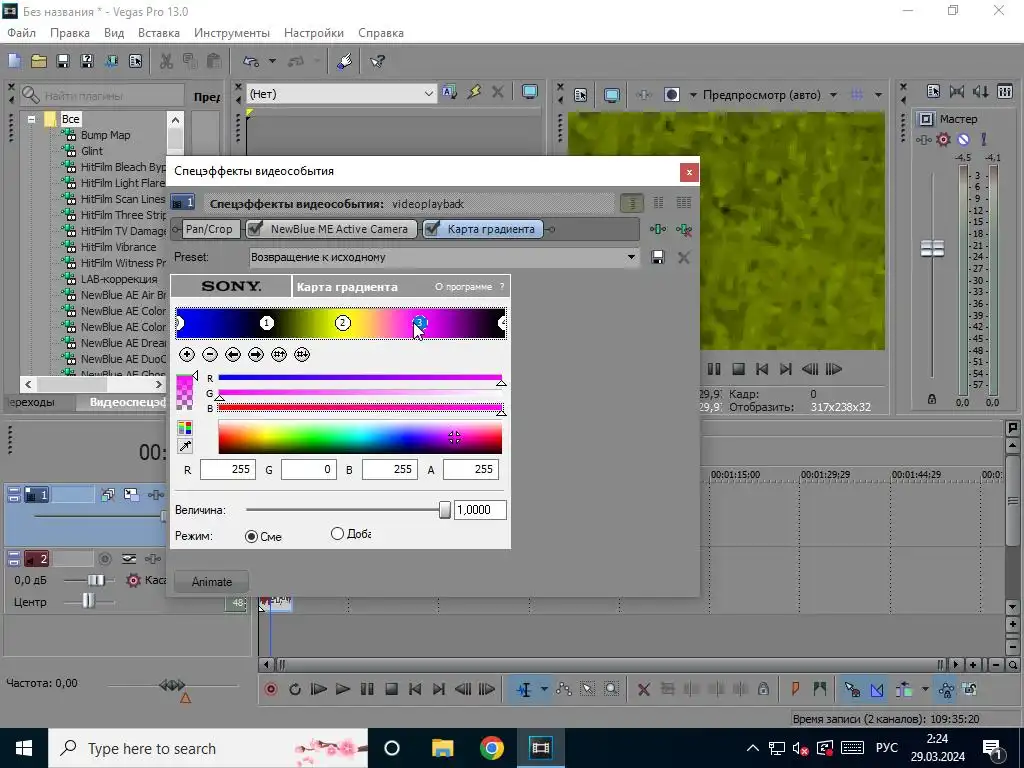1024x768 pixels.
Task: Add a gradient control point (plus icon)
Action: (187, 355)
